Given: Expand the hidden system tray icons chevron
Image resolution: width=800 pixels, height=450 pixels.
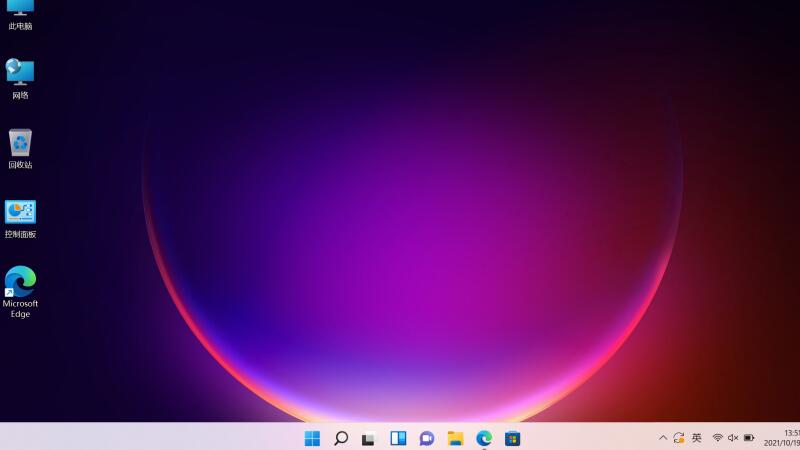Looking at the screenshot, I should click(662, 438).
